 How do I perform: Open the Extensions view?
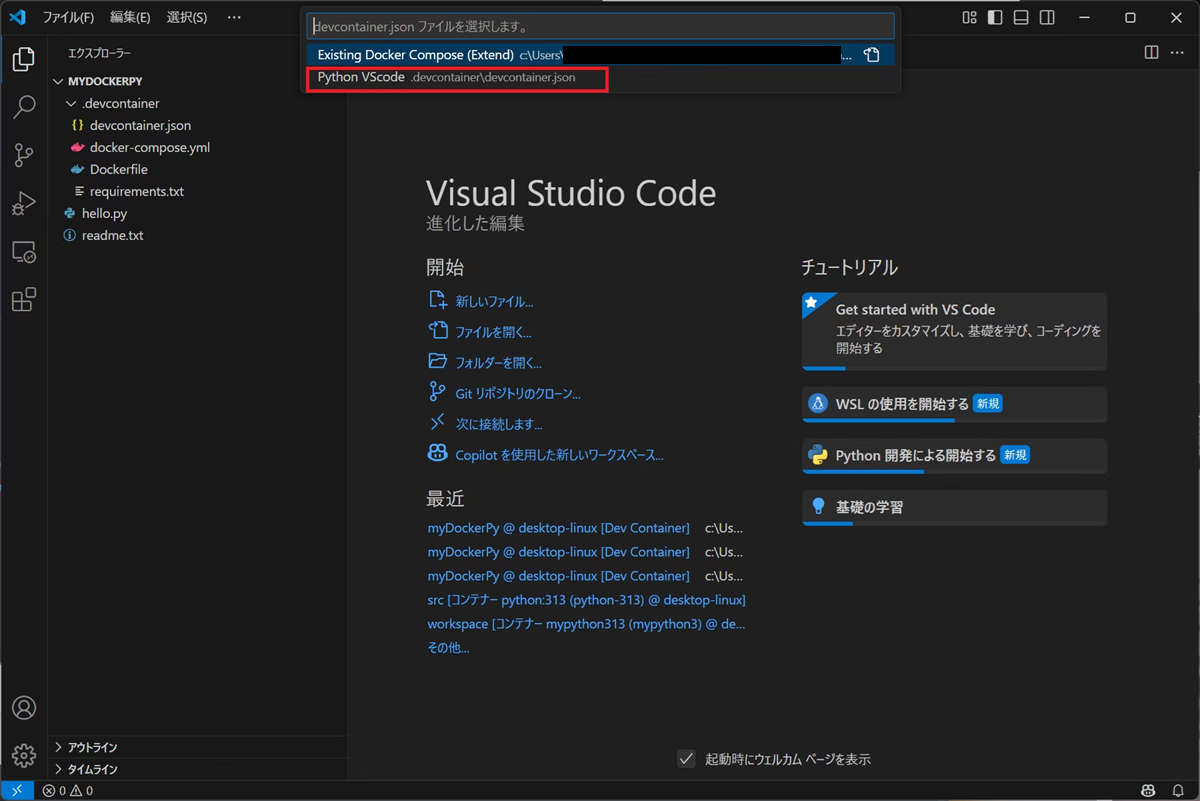(x=24, y=299)
